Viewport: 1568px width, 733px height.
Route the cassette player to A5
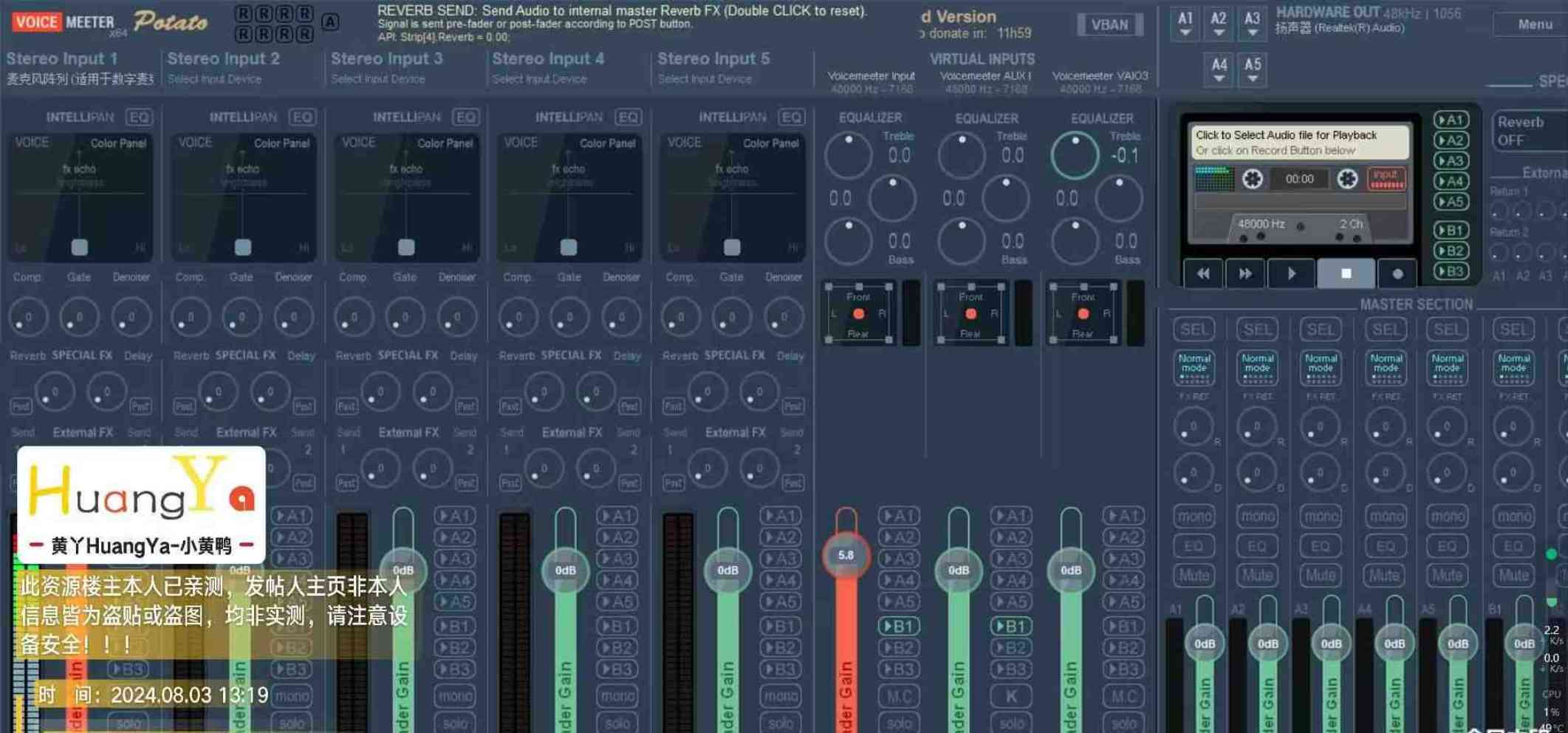click(1451, 201)
